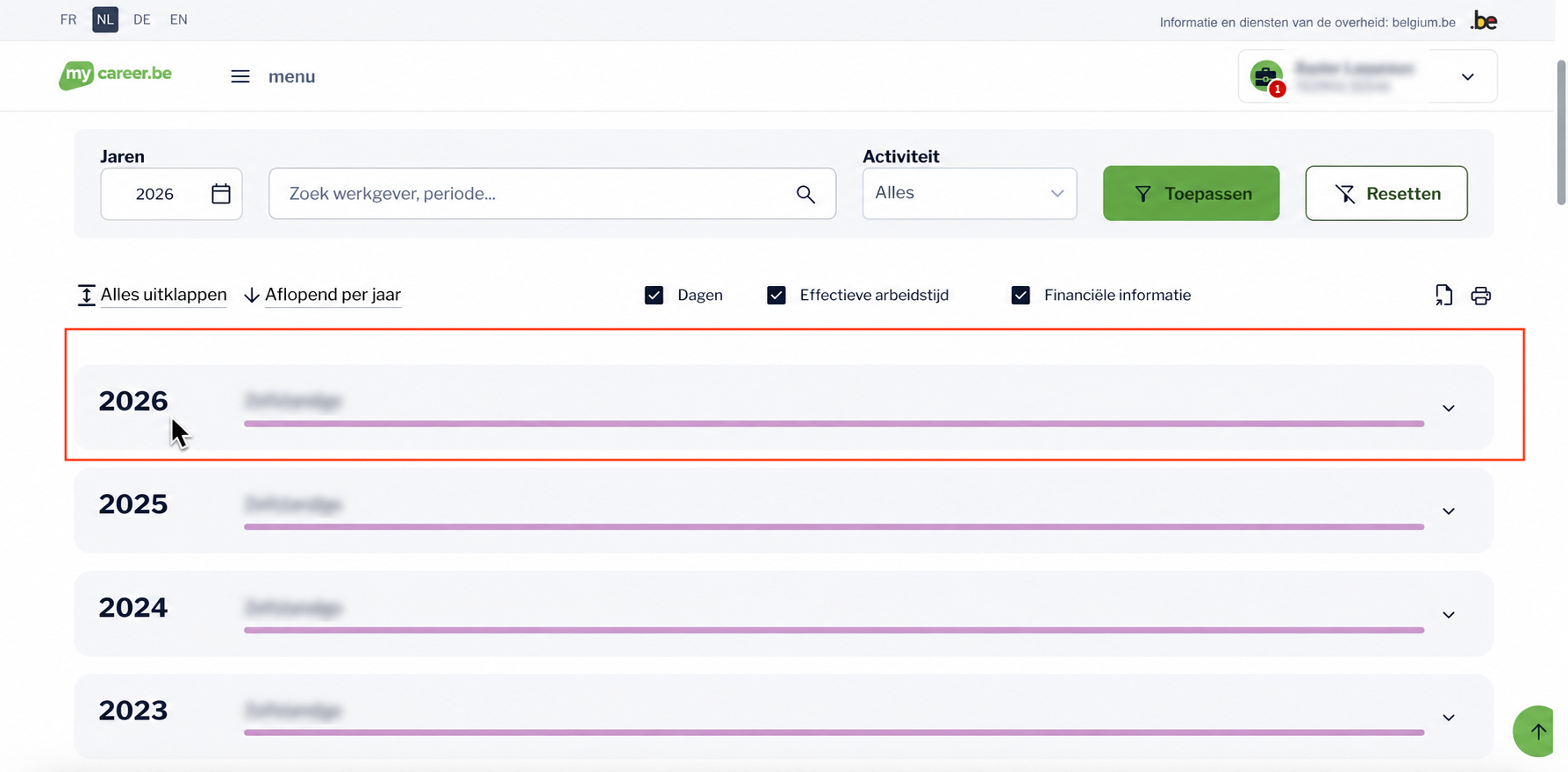Image resolution: width=1568 pixels, height=772 pixels.
Task: Uncheck the Financiële informatie checkbox
Action: click(1020, 296)
